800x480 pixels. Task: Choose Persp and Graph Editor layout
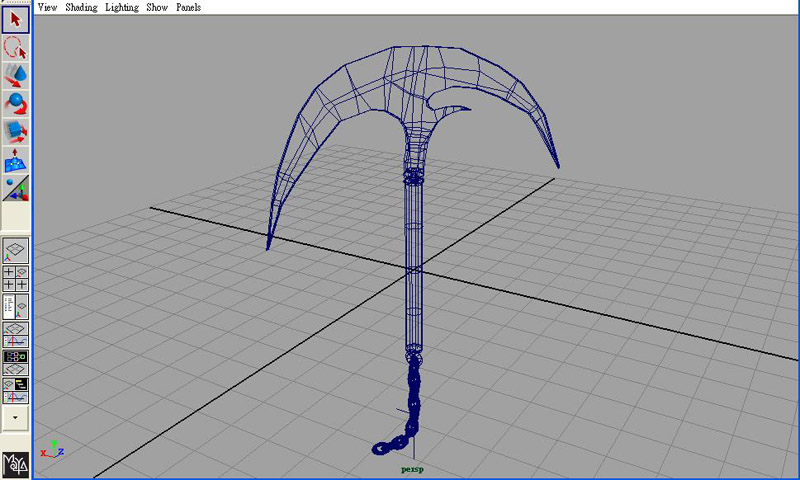point(15,335)
